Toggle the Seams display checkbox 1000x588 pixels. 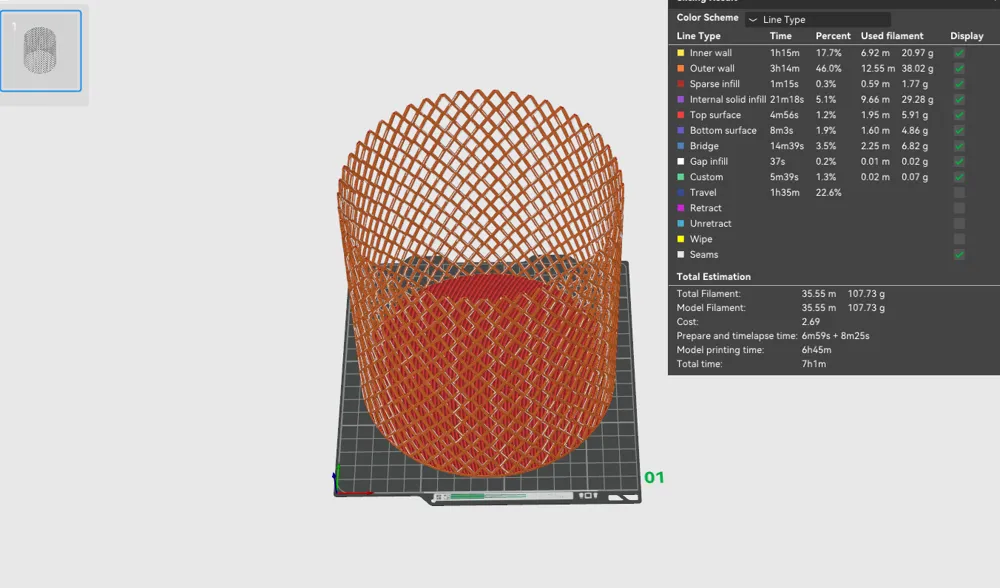[959, 254]
